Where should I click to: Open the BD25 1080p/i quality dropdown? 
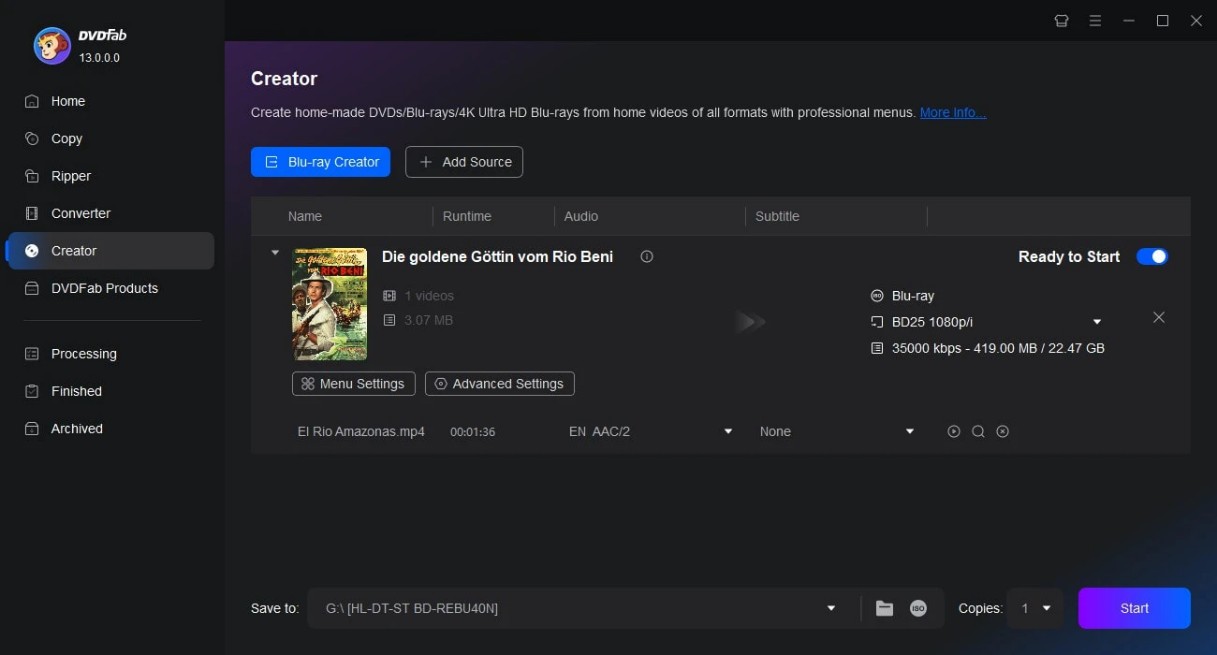[1097, 321]
